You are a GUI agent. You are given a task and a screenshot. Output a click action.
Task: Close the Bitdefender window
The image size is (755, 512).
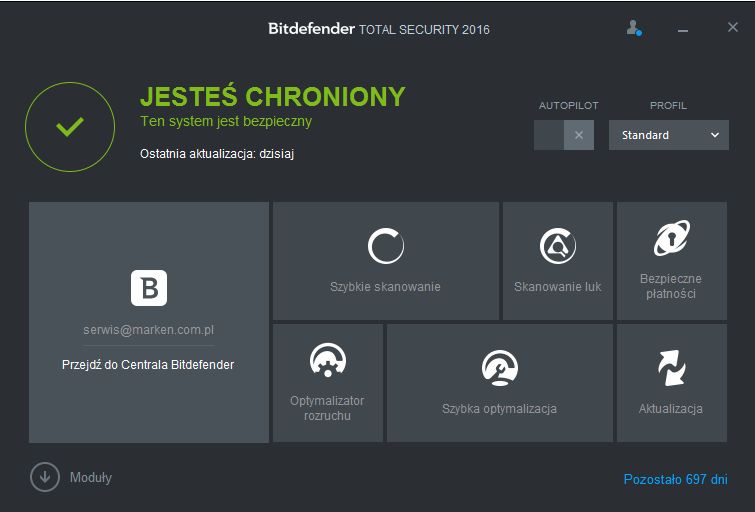tap(732, 27)
